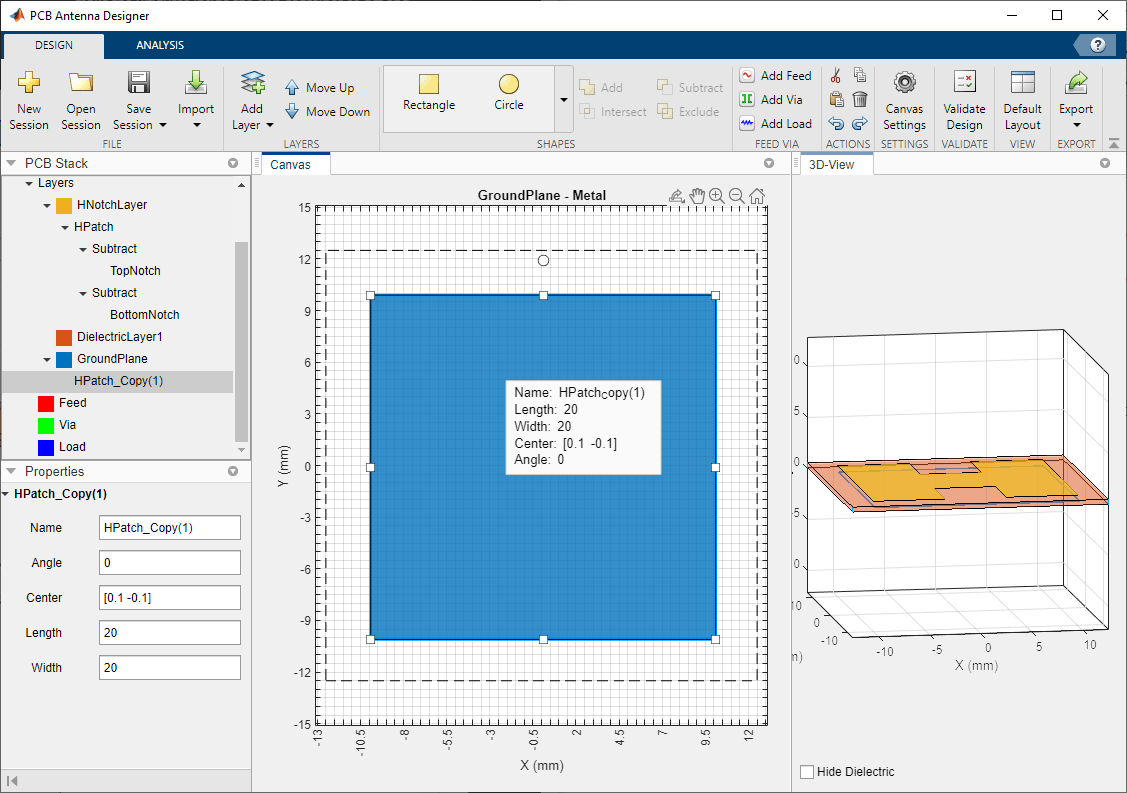1127x793 pixels.
Task: Collapse the GroundPlane node
Action: pyautogui.click(x=47, y=359)
